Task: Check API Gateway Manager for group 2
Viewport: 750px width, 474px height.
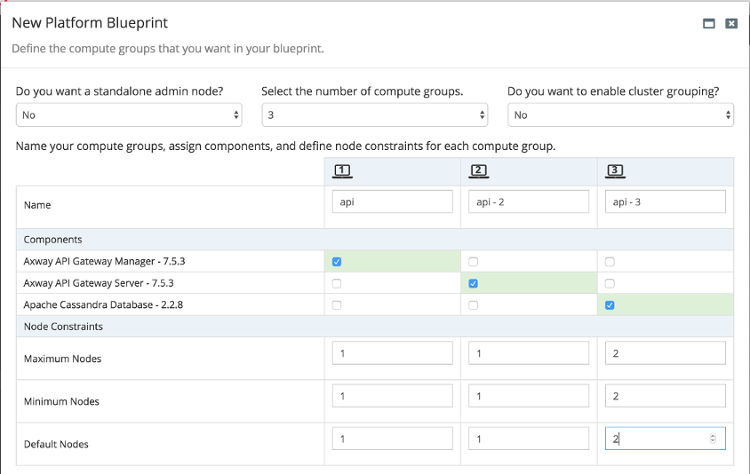Action: 473,262
